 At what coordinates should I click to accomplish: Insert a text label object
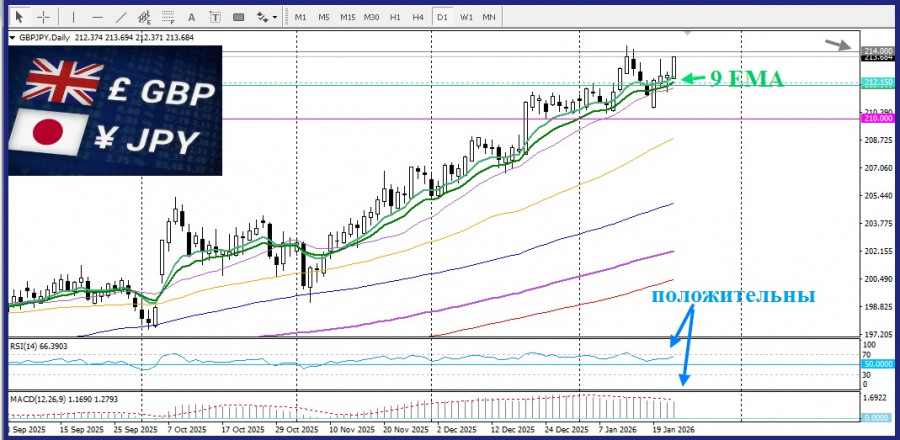[x=214, y=17]
